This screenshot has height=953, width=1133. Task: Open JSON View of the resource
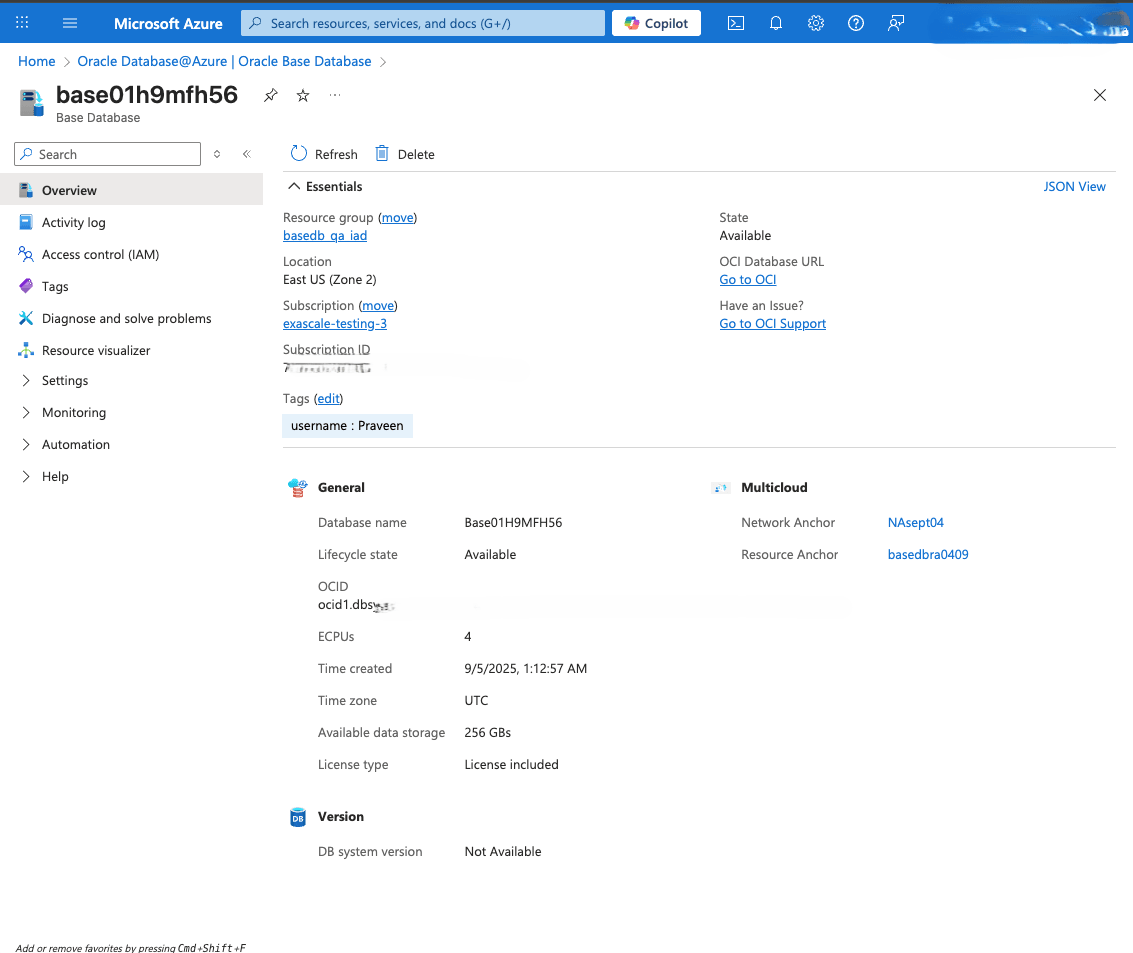point(1074,186)
